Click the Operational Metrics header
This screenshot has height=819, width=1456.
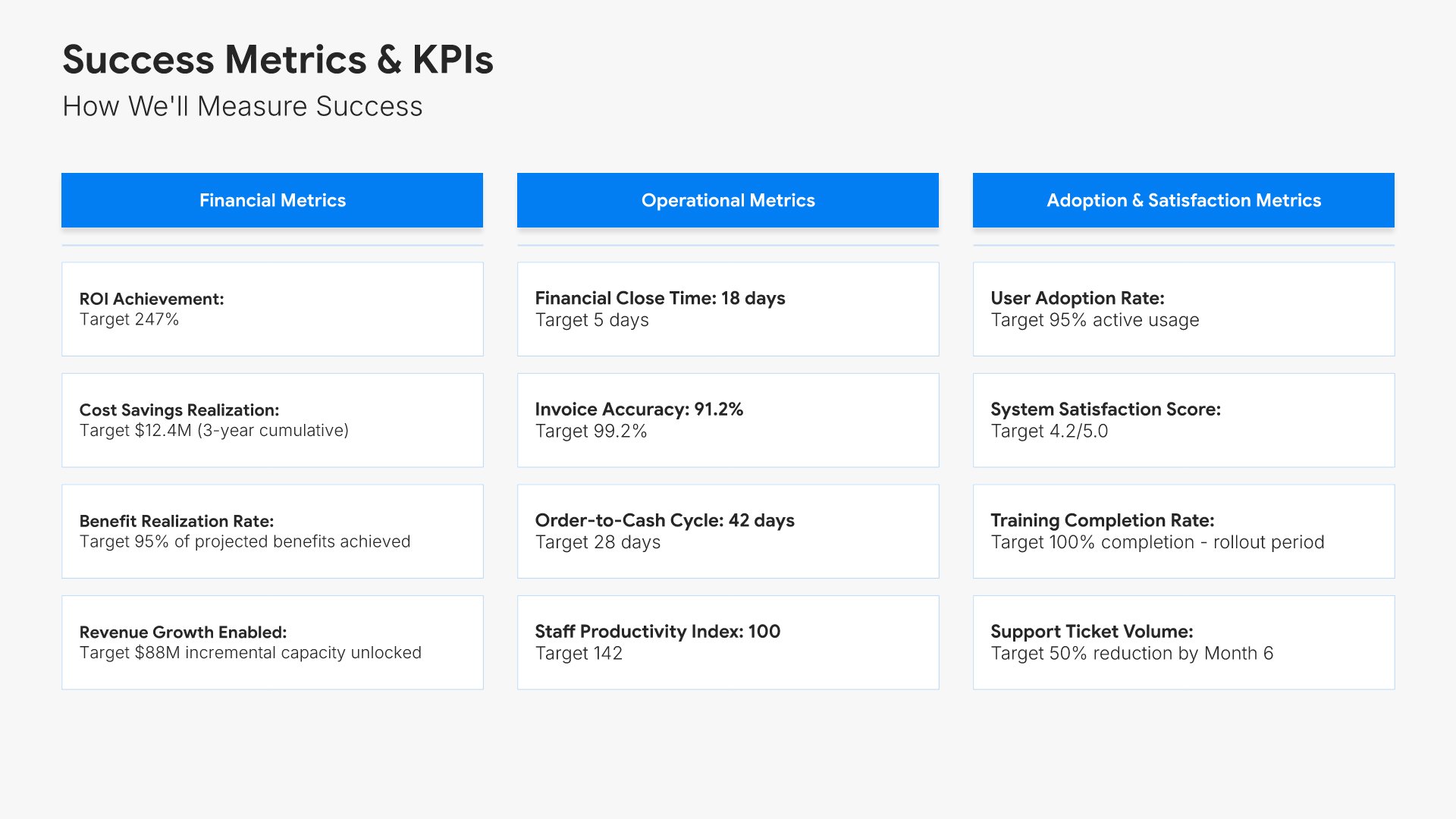(727, 200)
